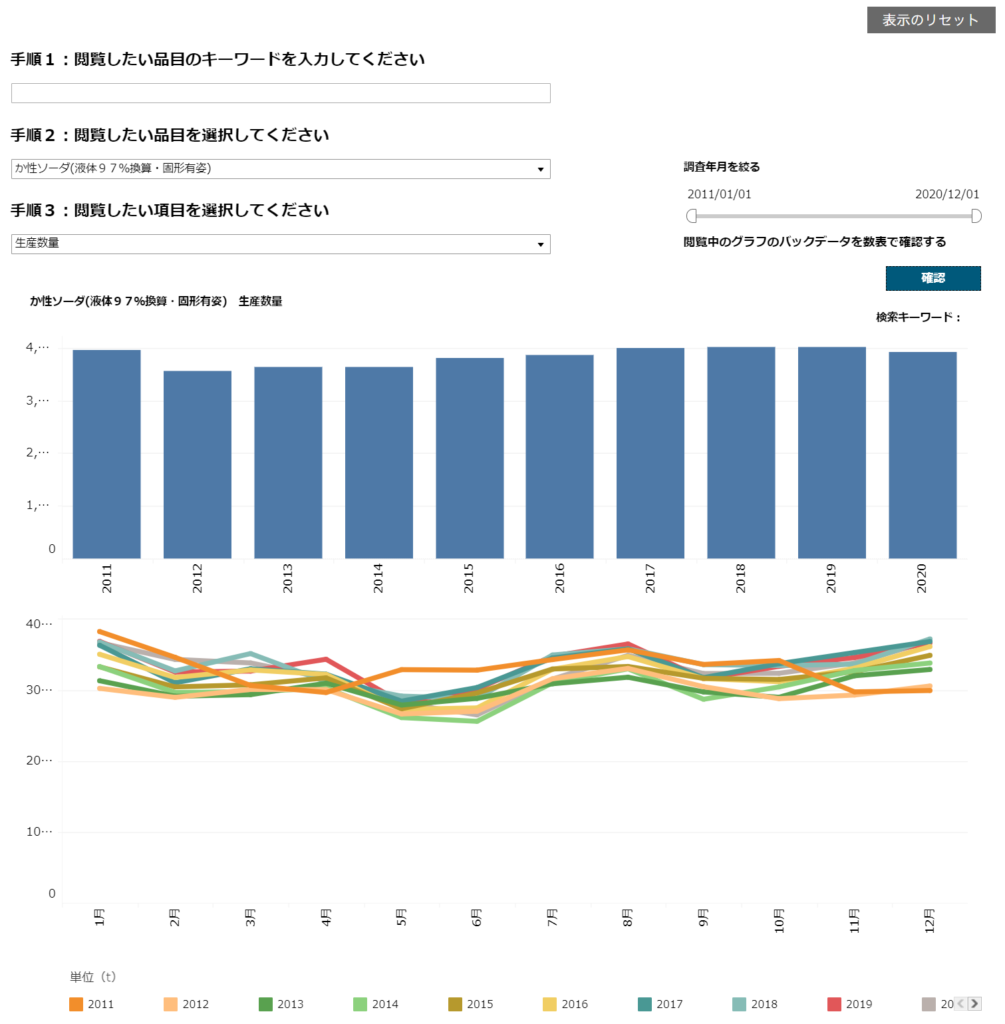Select the 2020 bar in the chart
Screen dimensions: 1005x1024
(923, 455)
